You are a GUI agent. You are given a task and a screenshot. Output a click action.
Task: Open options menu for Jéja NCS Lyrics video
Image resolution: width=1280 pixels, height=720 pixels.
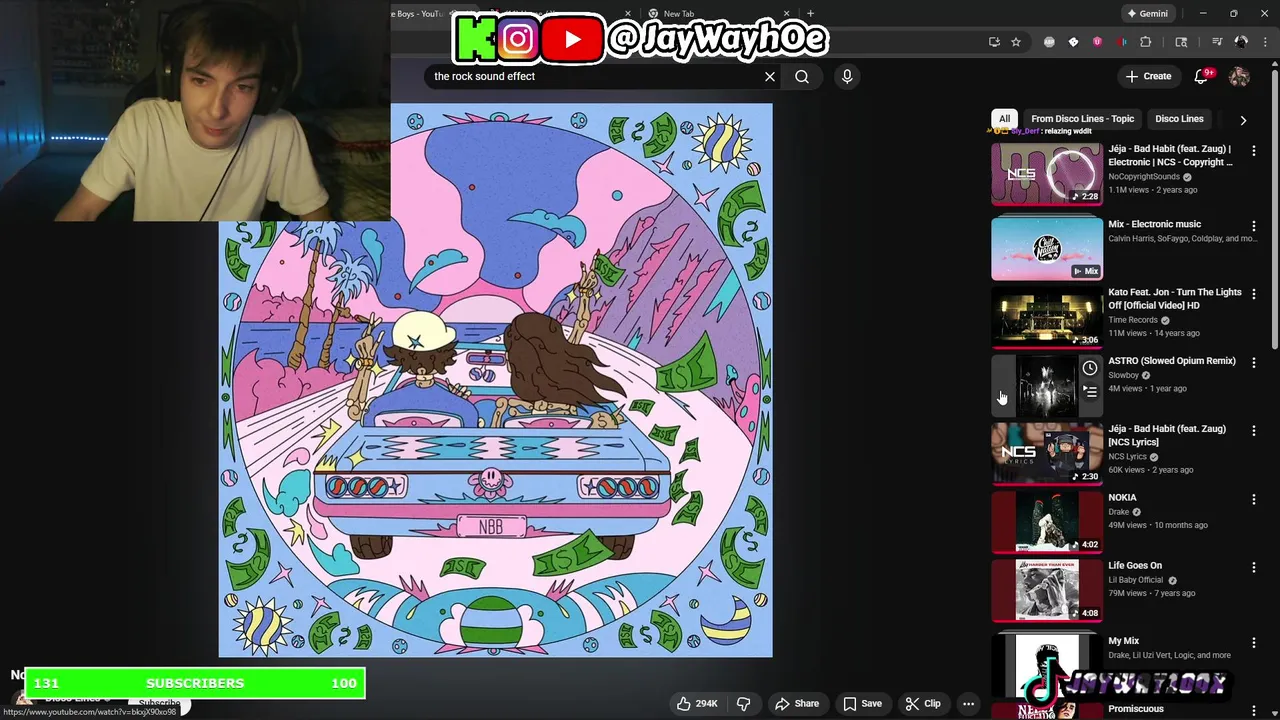click(x=1254, y=430)
